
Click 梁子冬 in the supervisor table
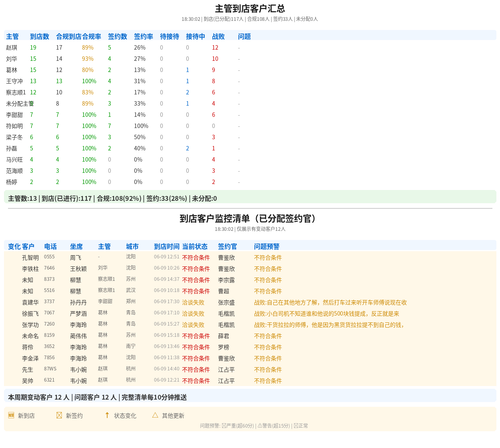point(14,137)
